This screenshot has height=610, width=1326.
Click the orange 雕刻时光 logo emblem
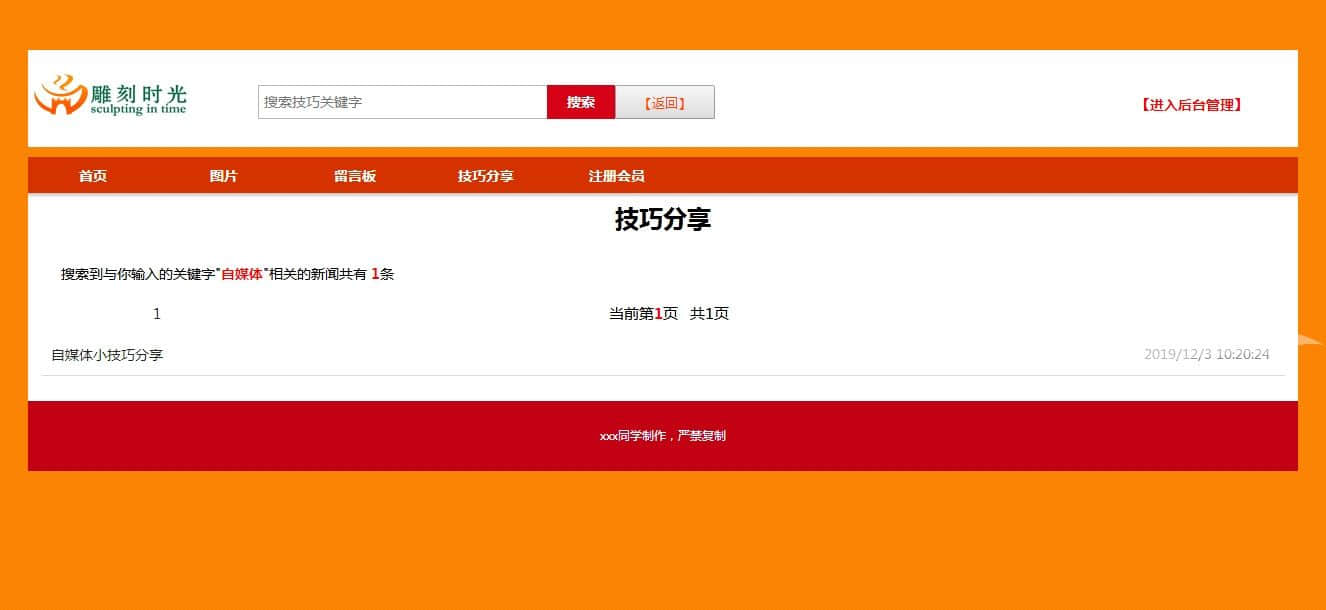point(59,96)
